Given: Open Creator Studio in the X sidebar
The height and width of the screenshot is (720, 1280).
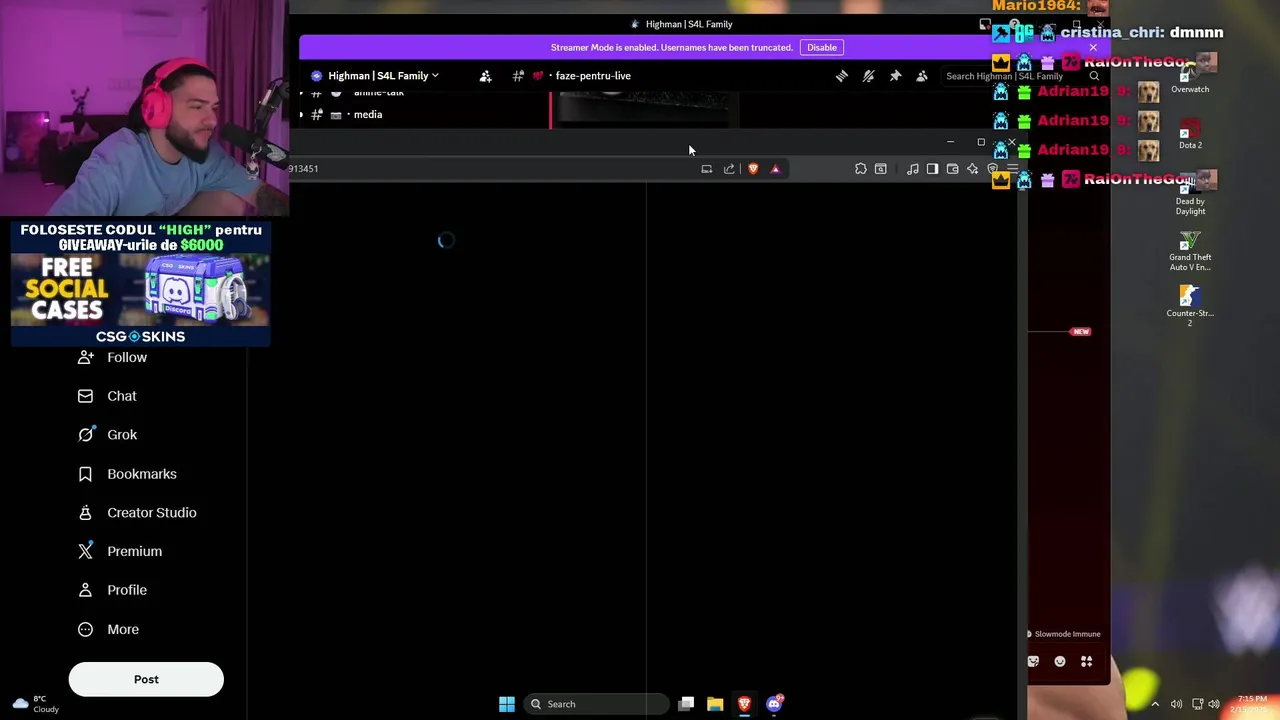Looking at the screenshot, I should coord(137,513).
